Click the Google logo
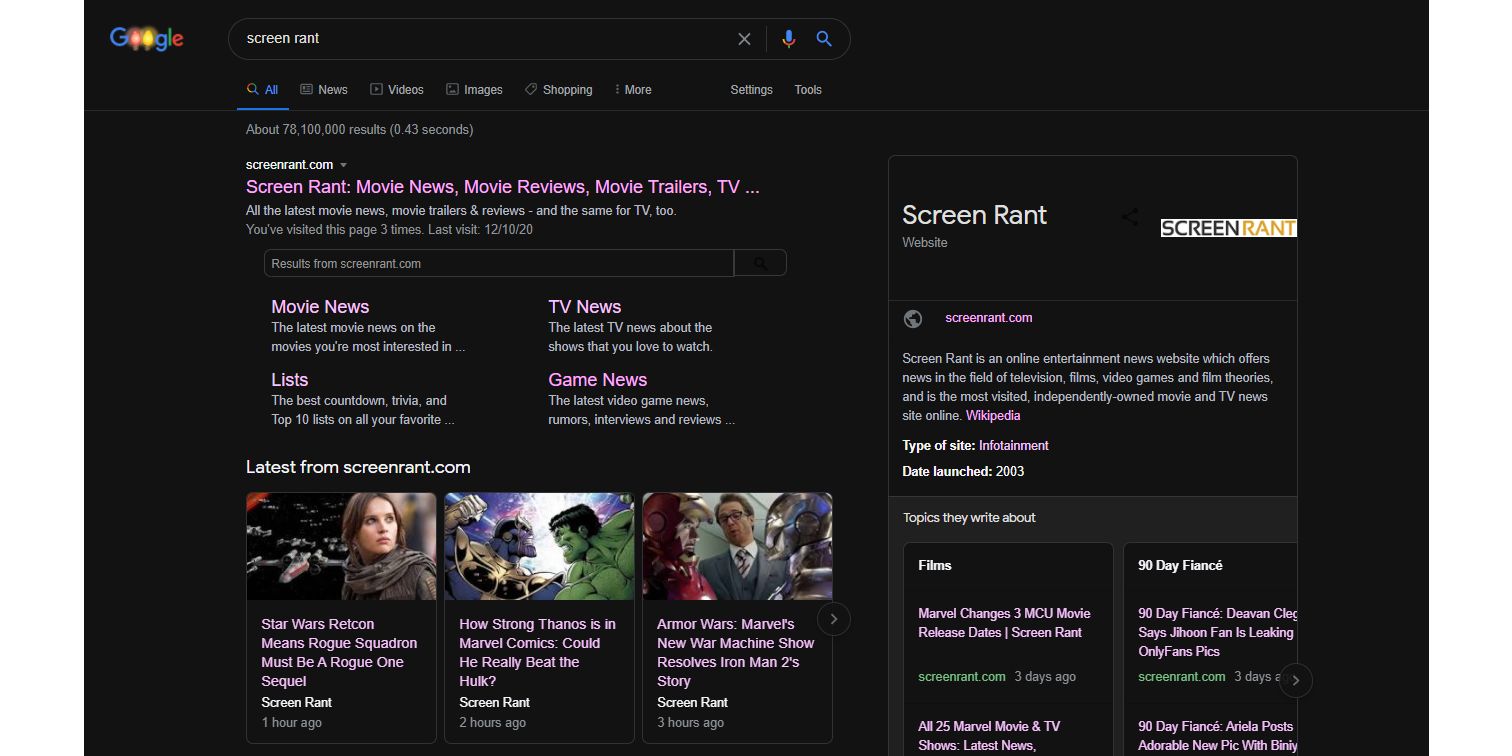Image resolution: width=1512 pixels, height=756 pixels. coord(146,38)
